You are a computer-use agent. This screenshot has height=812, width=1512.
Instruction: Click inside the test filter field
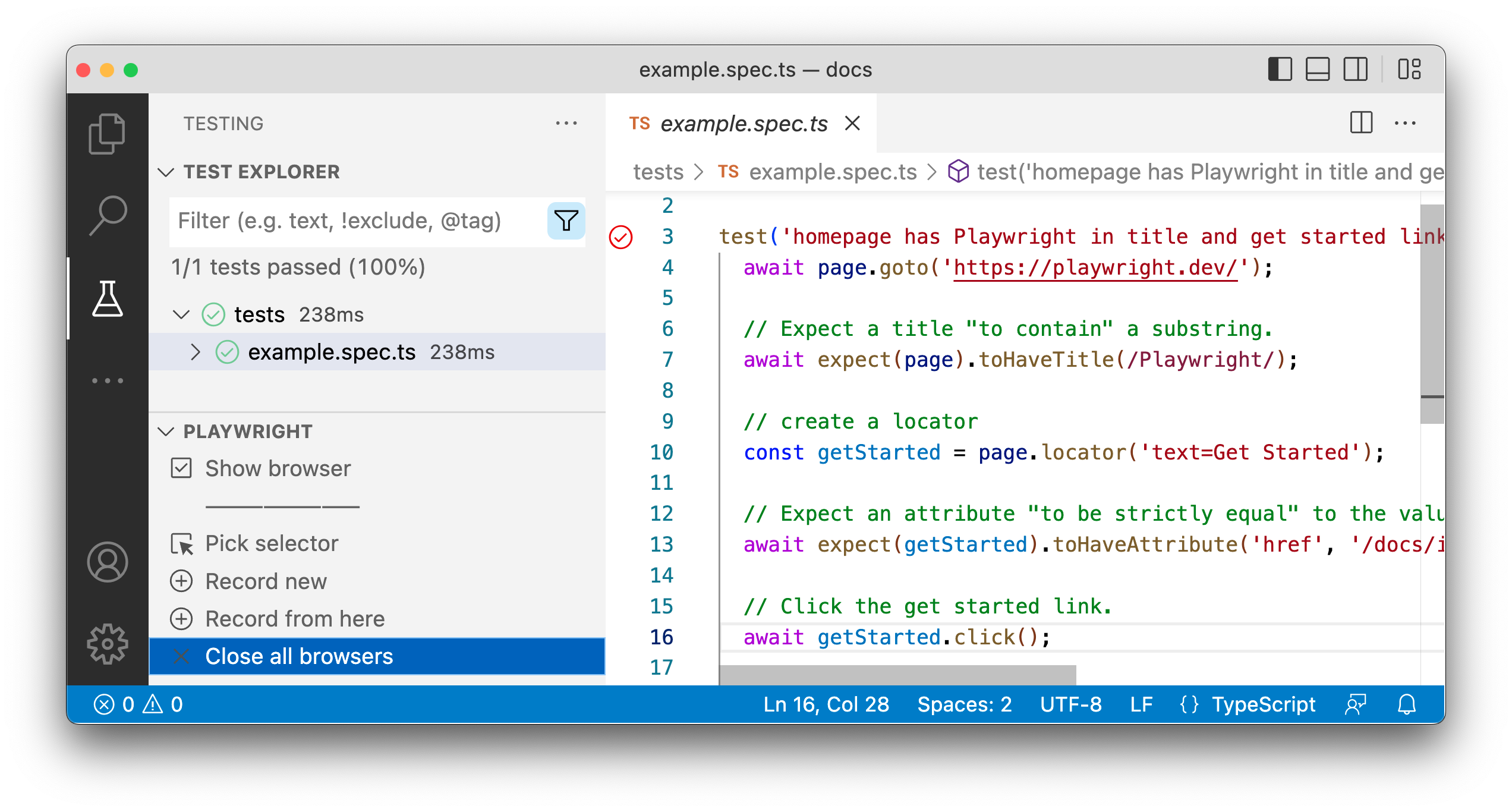click(357, 221)
